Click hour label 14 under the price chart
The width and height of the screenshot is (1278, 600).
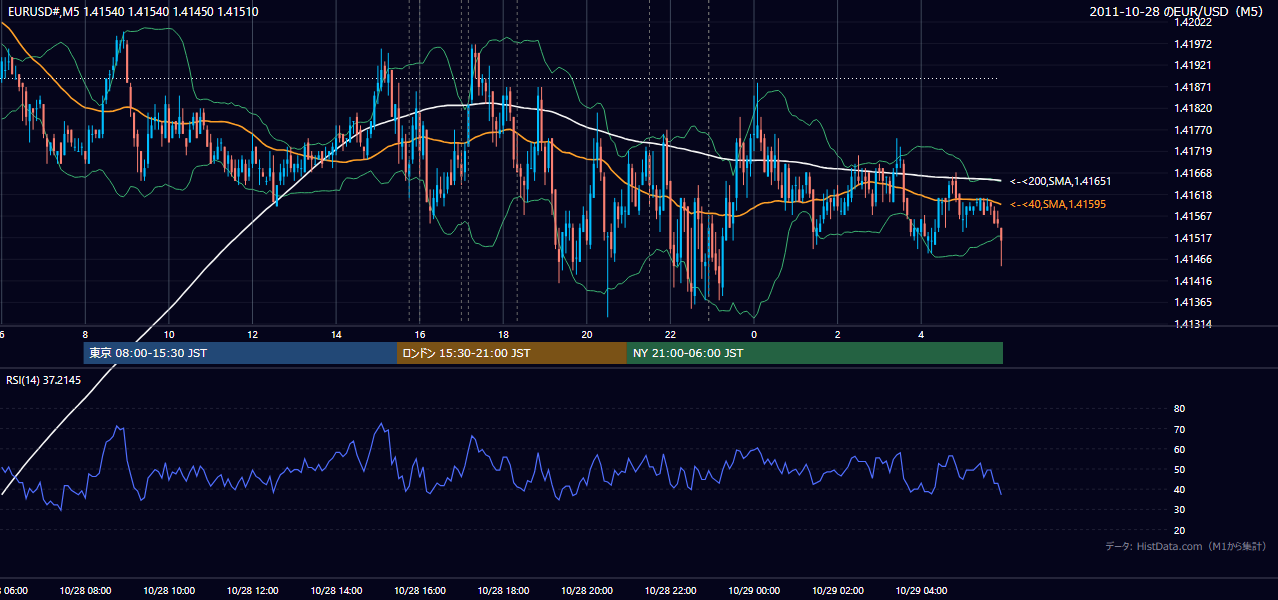click(336, 334)
